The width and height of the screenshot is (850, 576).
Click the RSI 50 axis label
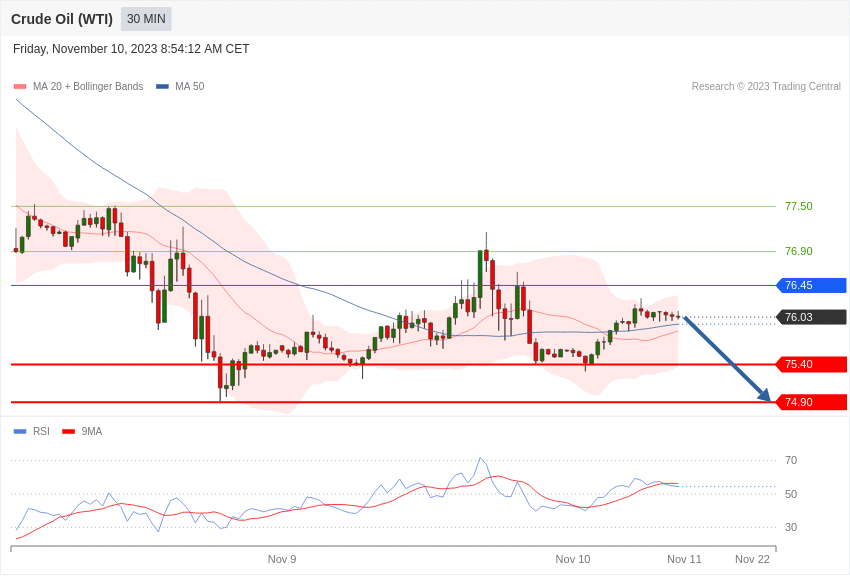coord(791,494)
